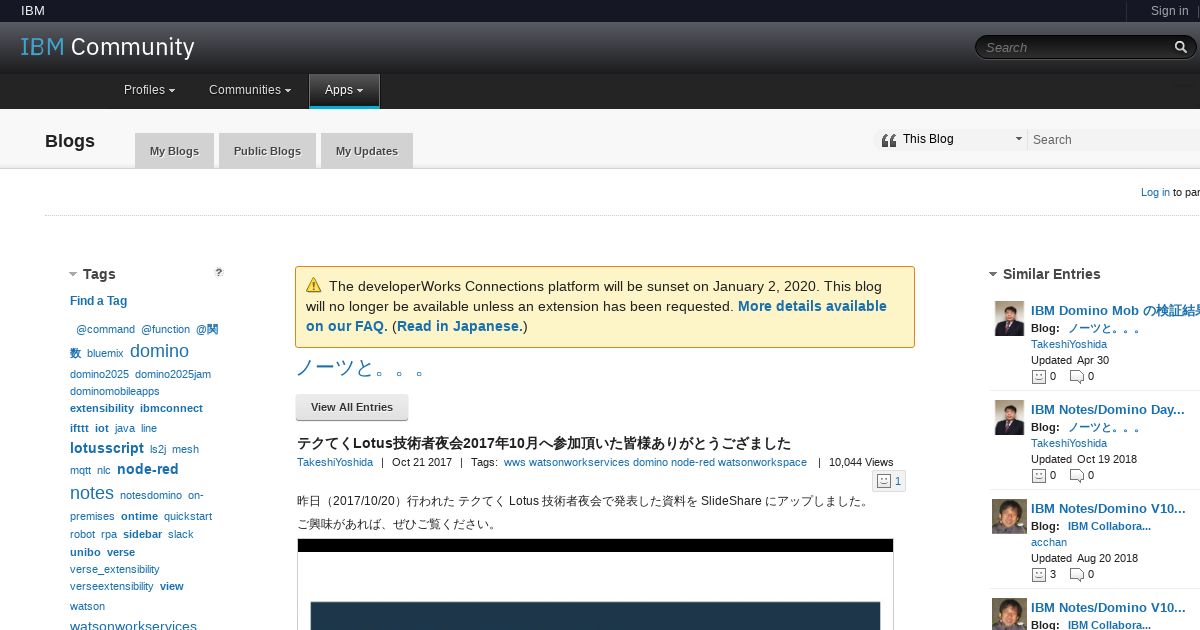1200x630 pixels.
Task: Open the Communities dropdown menu
Action: pos(250,90)
